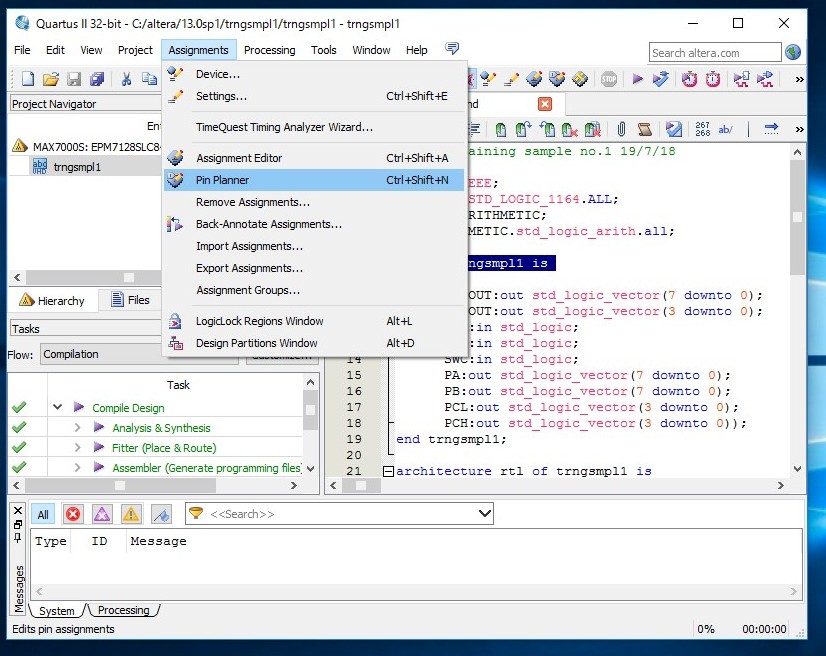
Task: Click the clear bookmark red-X icon
Action: click(x=569, y=129)
